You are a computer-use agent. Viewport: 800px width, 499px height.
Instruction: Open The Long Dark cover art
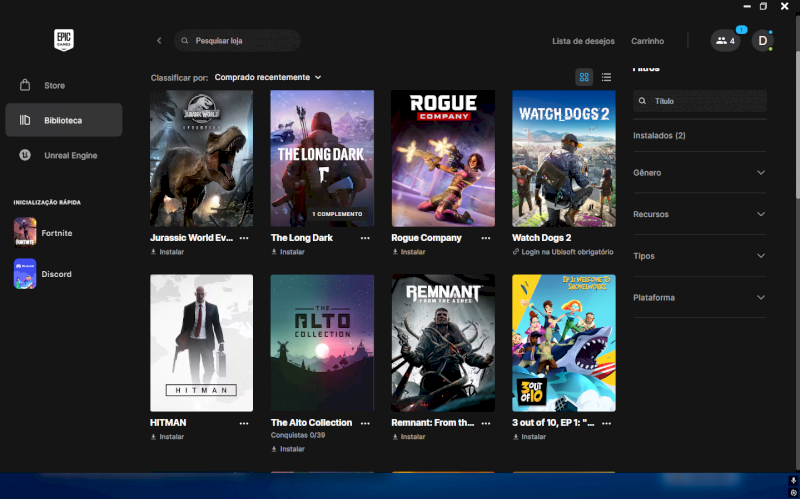click(322, 158)
